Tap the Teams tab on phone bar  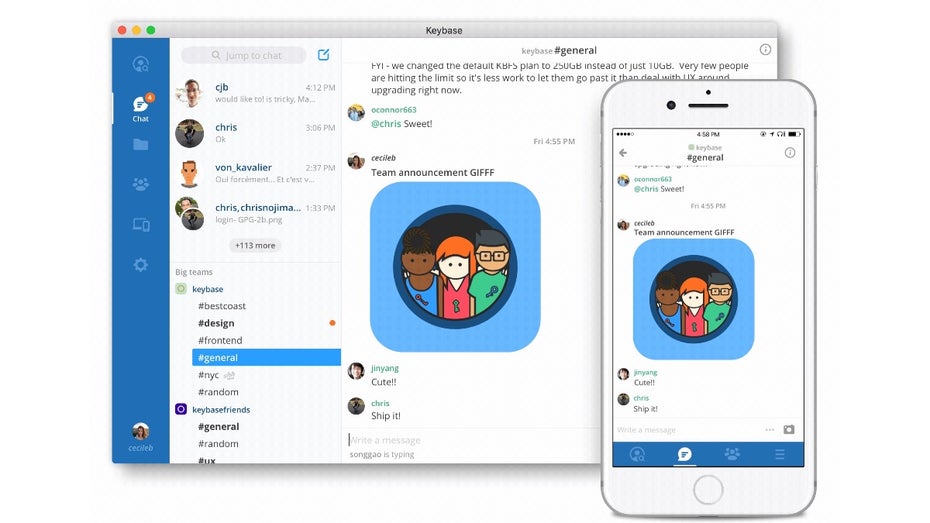[732, 454]
